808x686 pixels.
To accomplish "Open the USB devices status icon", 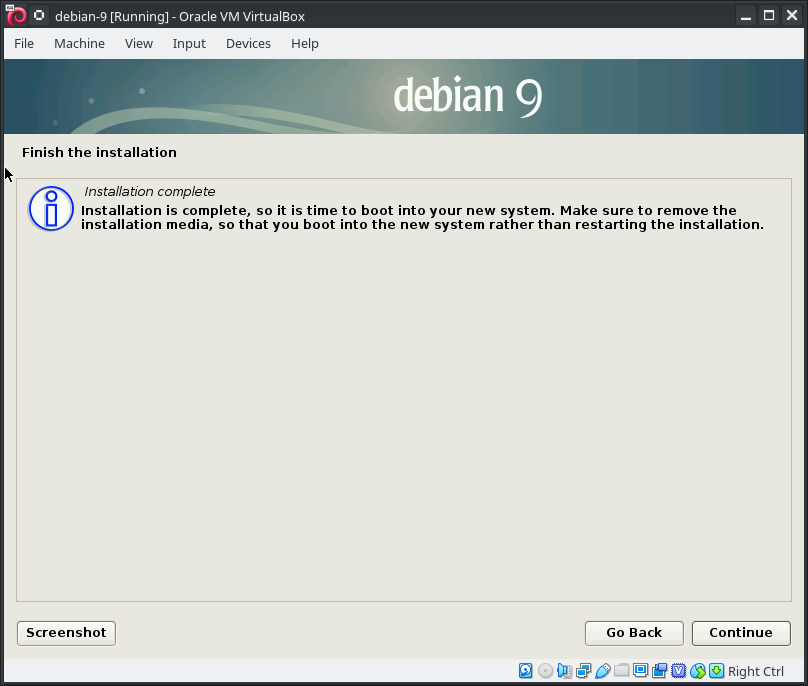I will (x=602, y=671).
